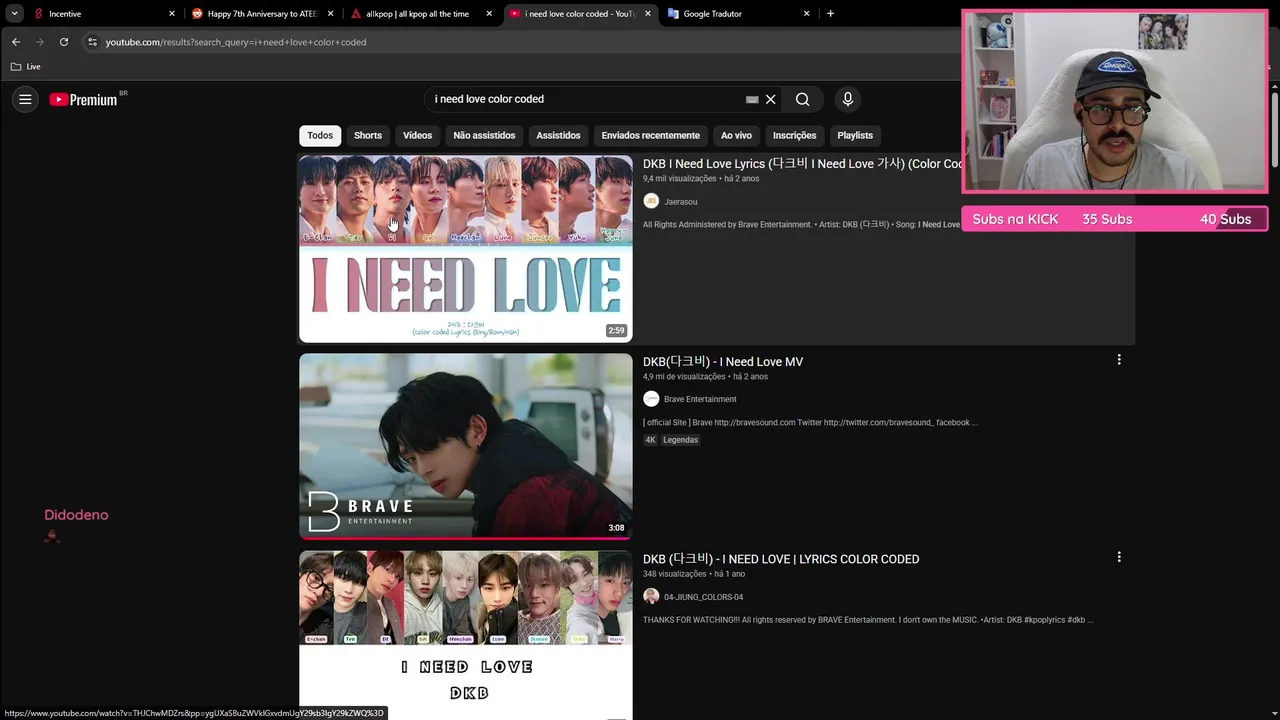Select the Todos filter chip
This screenshot has height=720, width=1280.
[x=320, y=135]
